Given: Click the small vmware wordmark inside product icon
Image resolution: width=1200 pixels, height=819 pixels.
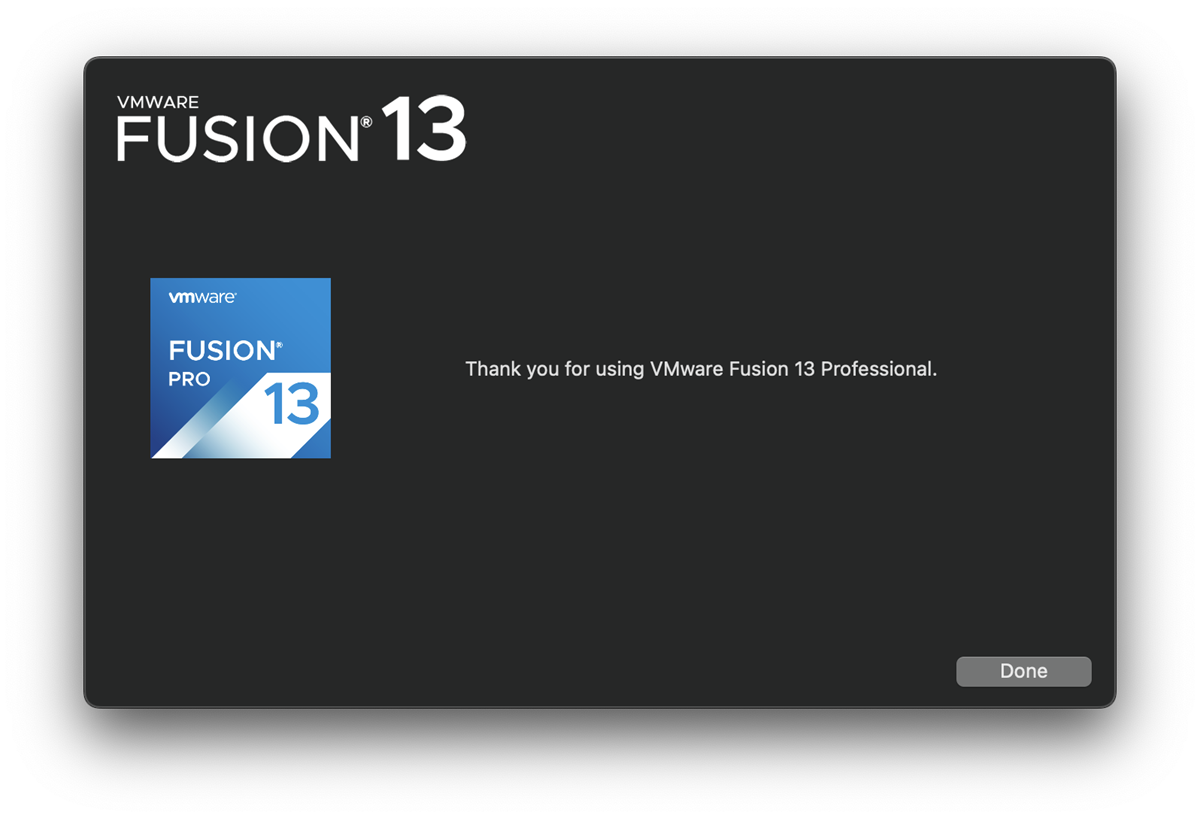Looking at the screenshot, I should click(x=202, y=297).
